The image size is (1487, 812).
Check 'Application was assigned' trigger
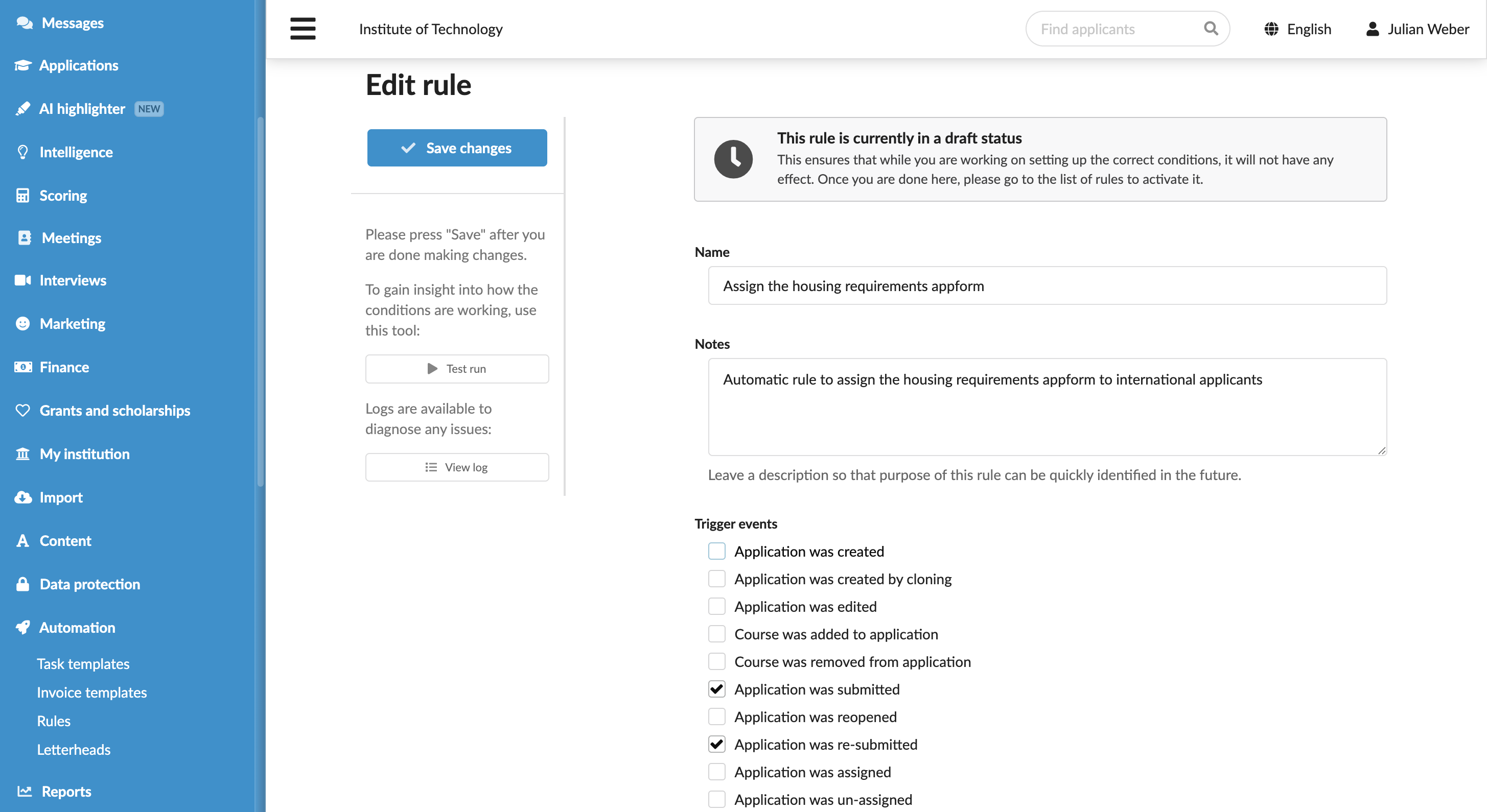(717, 772)
